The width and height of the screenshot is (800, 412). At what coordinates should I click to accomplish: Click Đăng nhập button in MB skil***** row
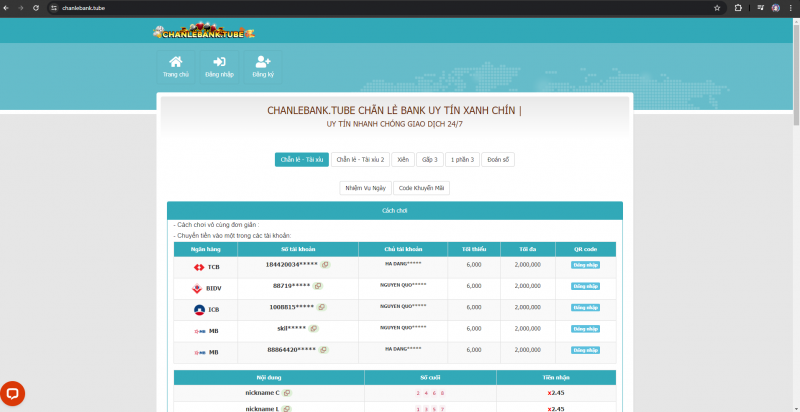coord(585,329)
